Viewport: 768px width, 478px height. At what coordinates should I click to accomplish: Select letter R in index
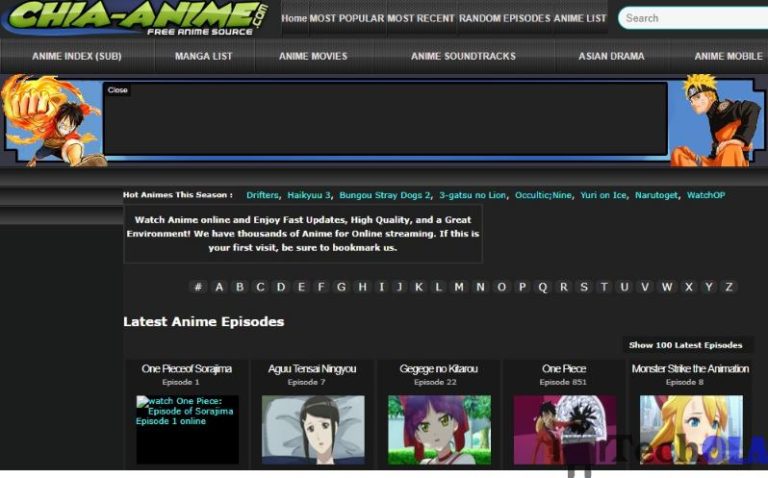point(564,287)
